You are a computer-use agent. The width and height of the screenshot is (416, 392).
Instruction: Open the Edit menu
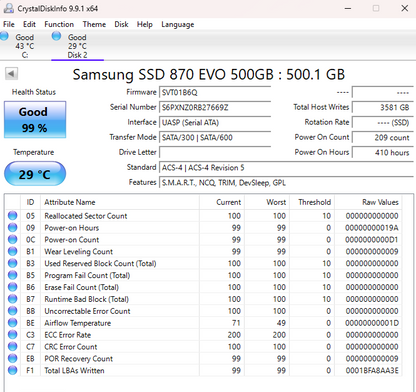pyautogui.click(x=29, y=24)
